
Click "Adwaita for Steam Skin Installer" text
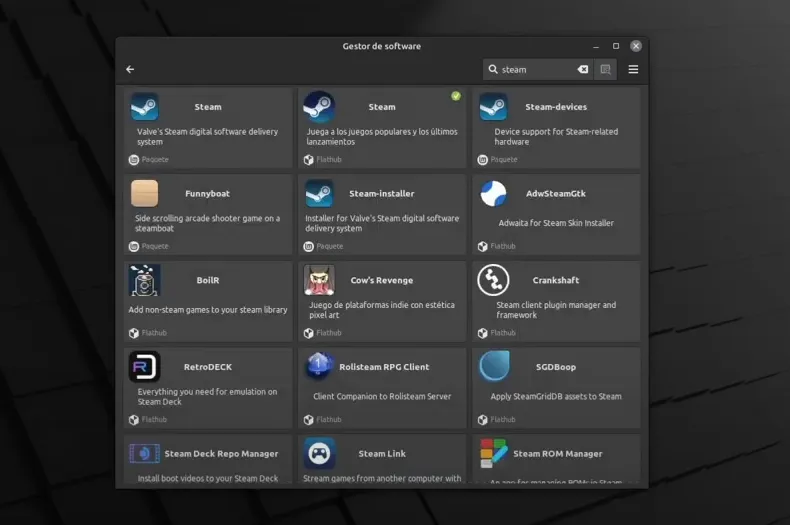[x=556, y=223]
